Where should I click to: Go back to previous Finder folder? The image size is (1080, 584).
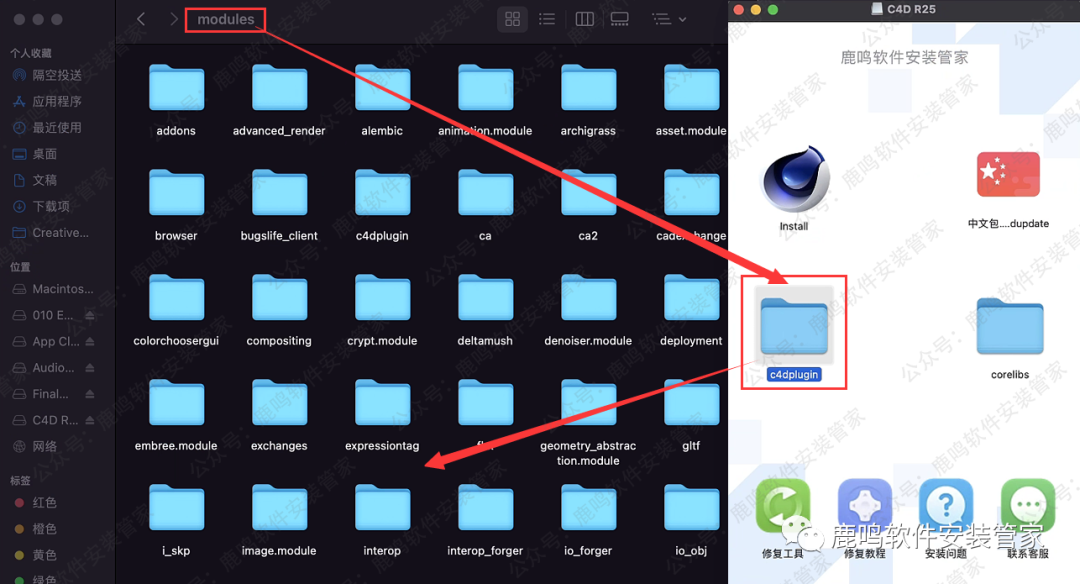point(141,19)
